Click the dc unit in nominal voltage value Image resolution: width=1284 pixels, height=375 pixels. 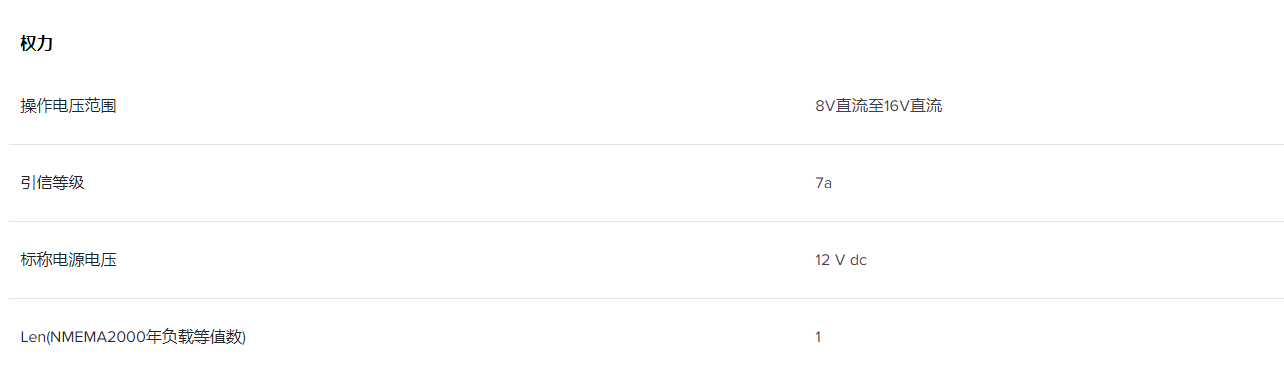tap(859, 260)
